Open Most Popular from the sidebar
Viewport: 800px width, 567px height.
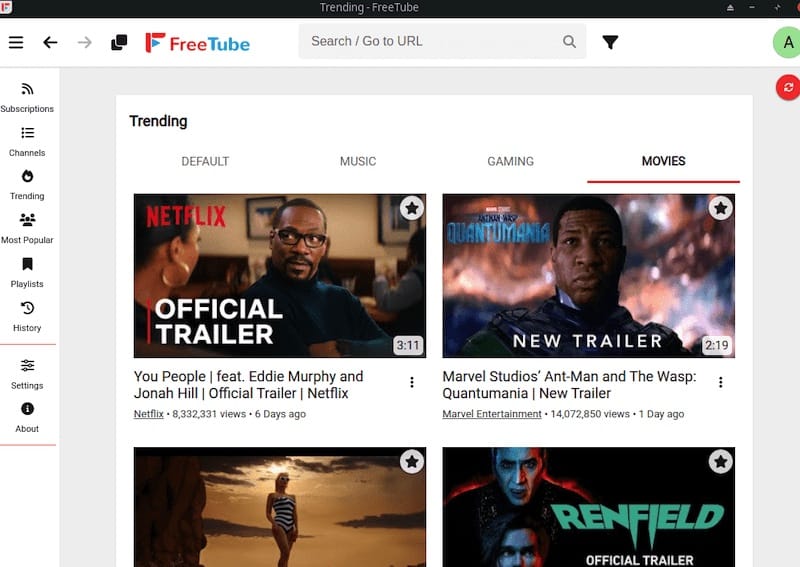click(27, 229)
